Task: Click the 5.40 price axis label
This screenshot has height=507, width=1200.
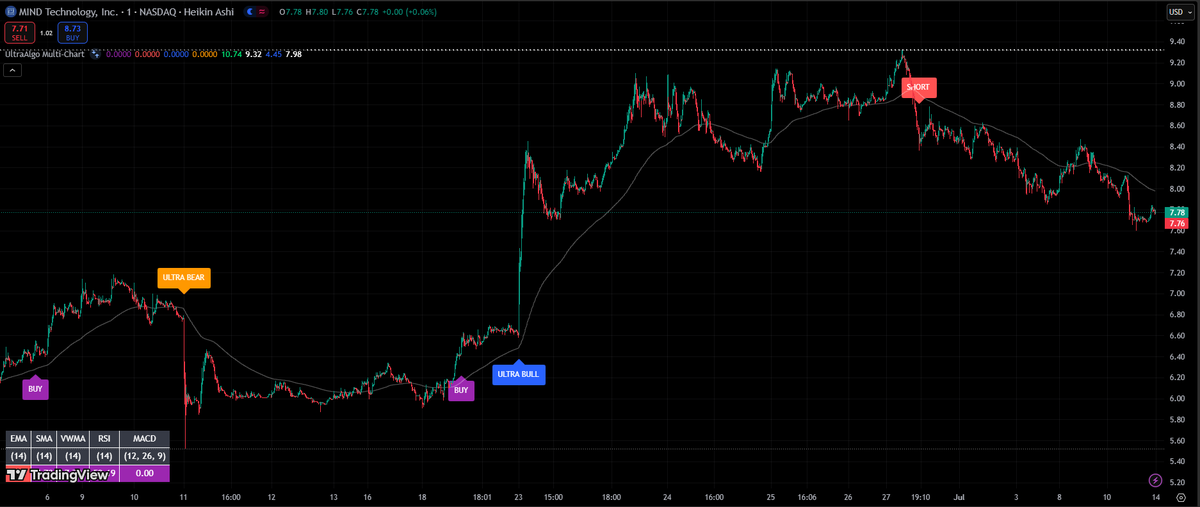Action: tap(1177, 462)
